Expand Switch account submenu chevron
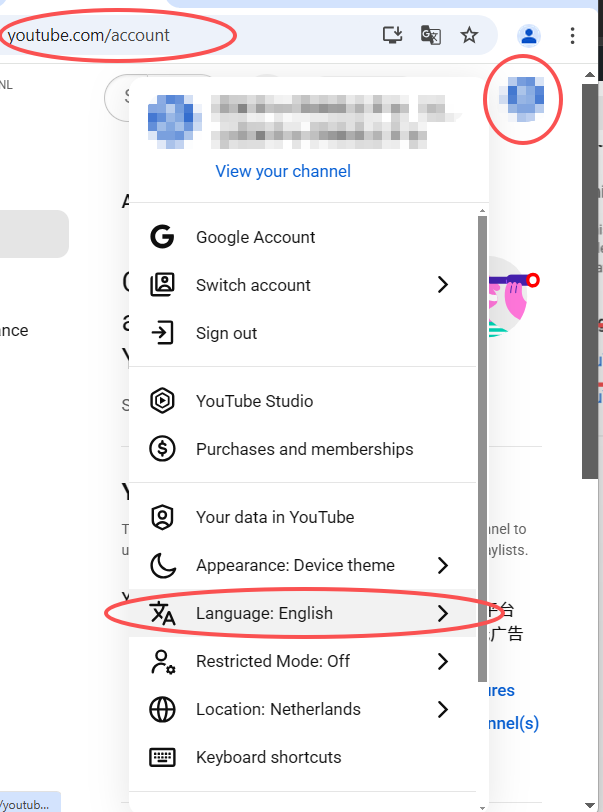The width and height of the screenshot is (603, 812). click(443, 285)
